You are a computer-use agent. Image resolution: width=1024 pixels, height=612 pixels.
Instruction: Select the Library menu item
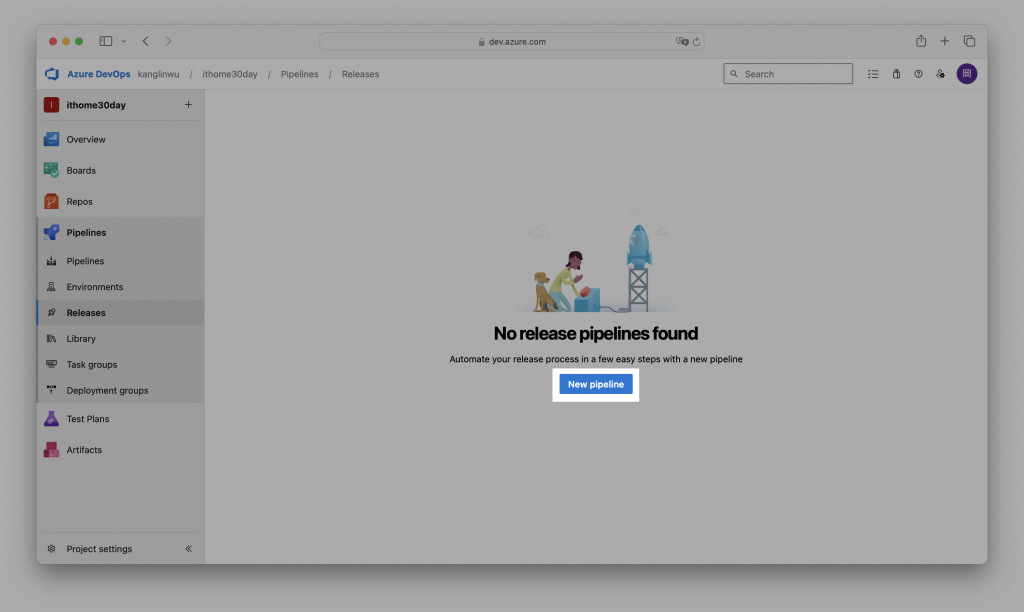(81, 338)
